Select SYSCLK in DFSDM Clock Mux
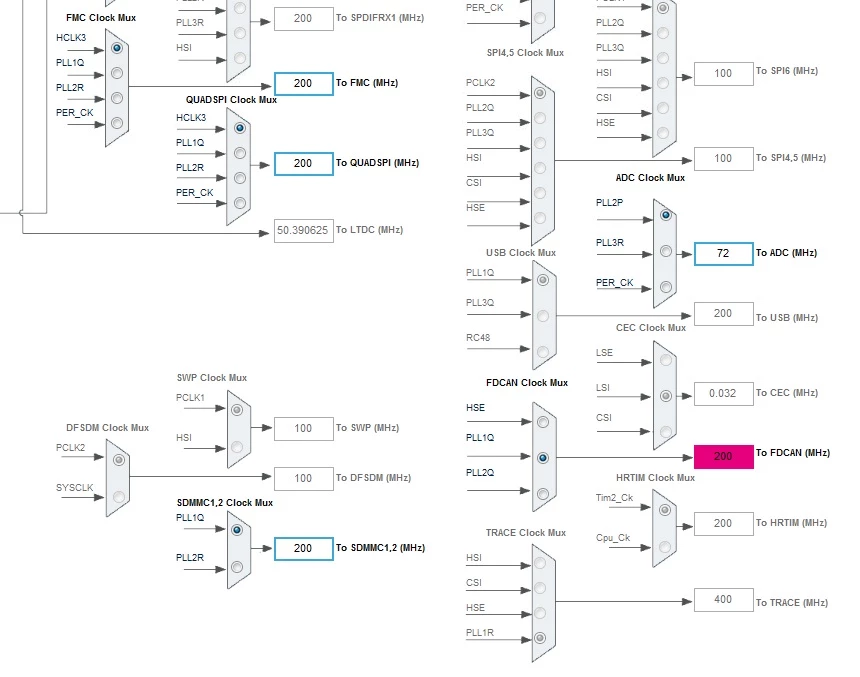This screenshot has width=860, height=677. point(119,497)
